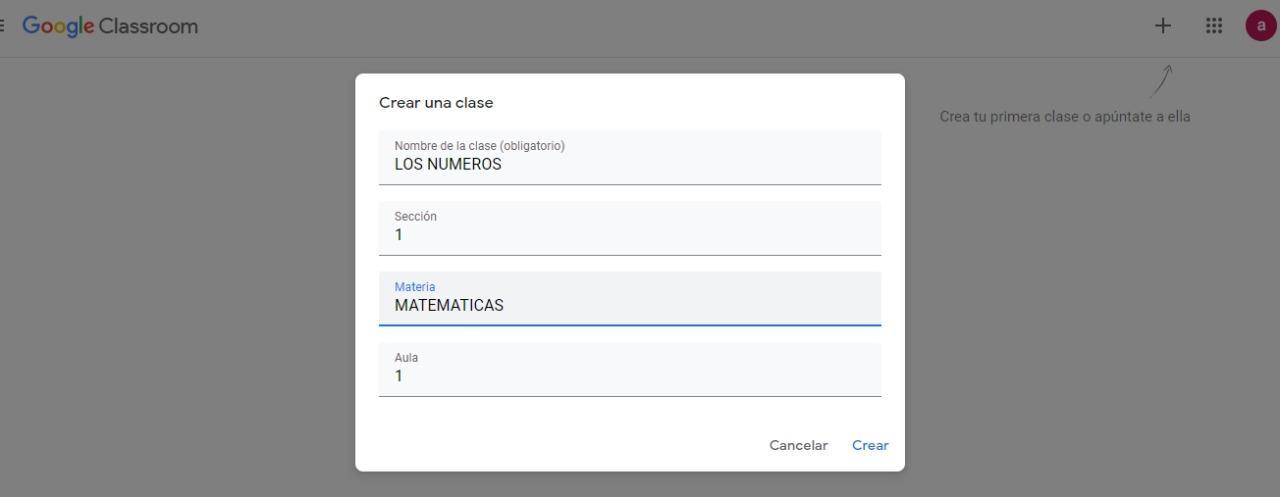Click the Aula field label
Viewport: 1280px width, 497px height.
click(406, 358)
